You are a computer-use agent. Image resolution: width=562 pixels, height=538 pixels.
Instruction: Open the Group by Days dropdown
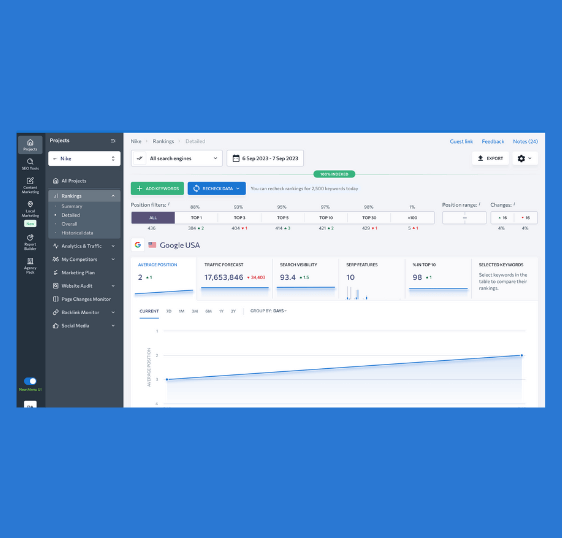268,311
